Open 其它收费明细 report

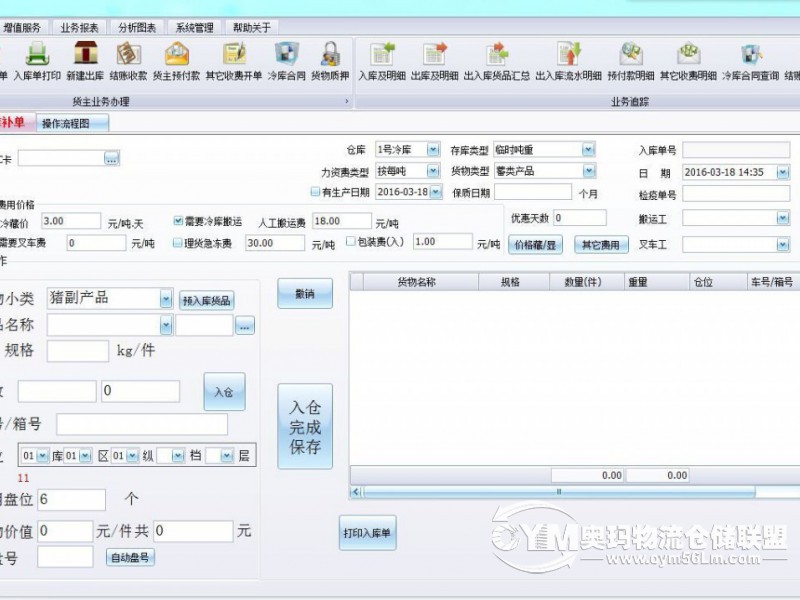pyautogui.click(x=688, y=61)
